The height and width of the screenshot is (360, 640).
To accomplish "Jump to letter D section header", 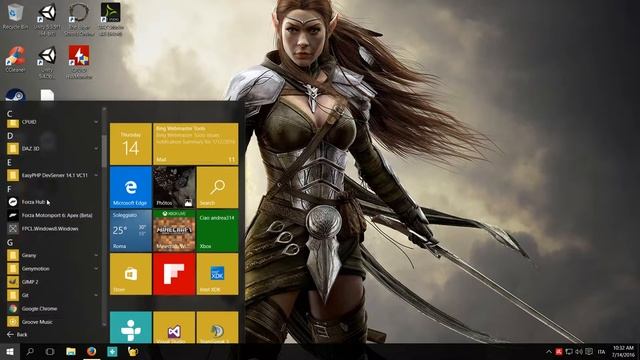I will click(10, 136).
